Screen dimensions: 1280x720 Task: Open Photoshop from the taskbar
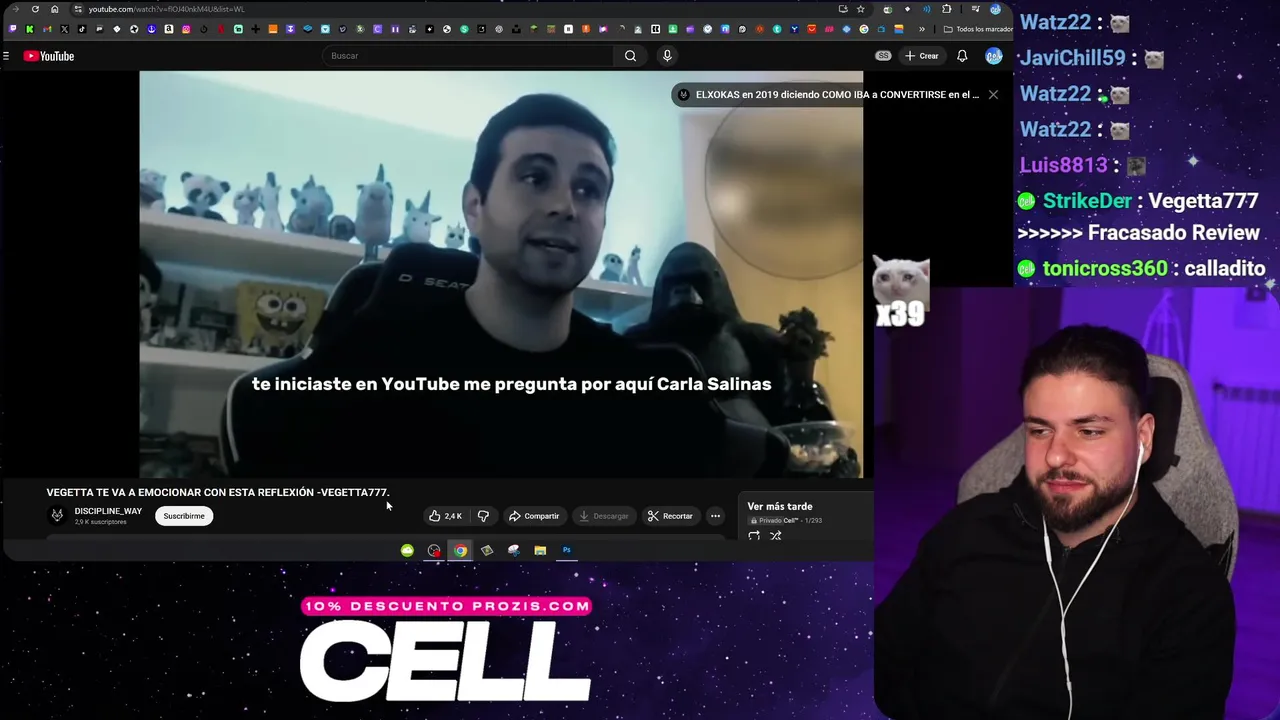point(567,550)
